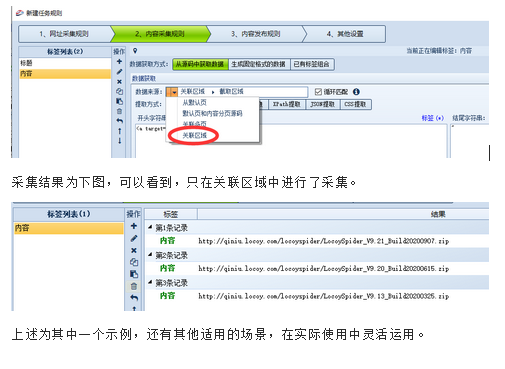Select 生成固定格式的数据 mode button

click(259, 64)
